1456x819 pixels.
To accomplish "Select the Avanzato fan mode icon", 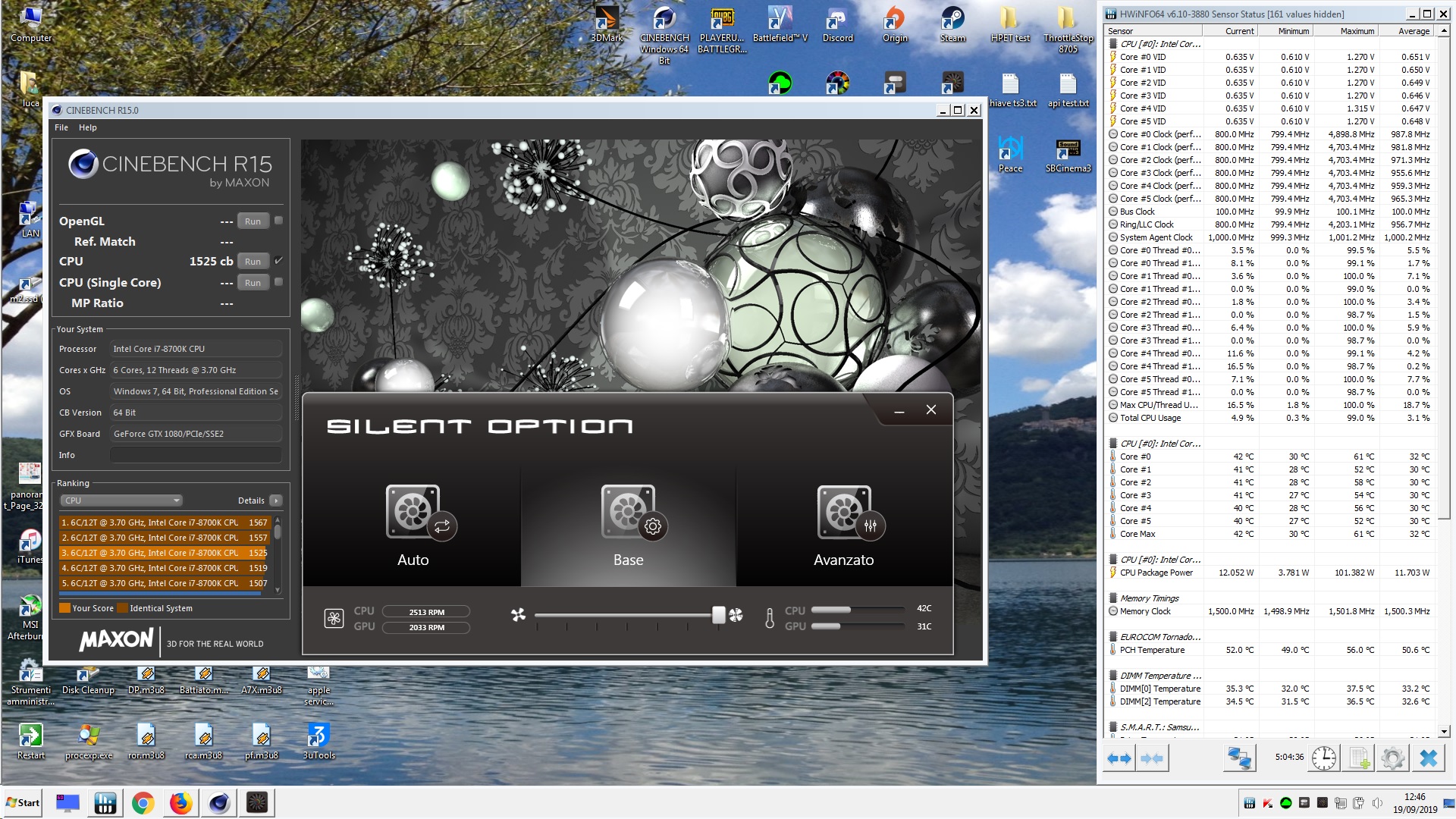I will (x=851, y=513).
